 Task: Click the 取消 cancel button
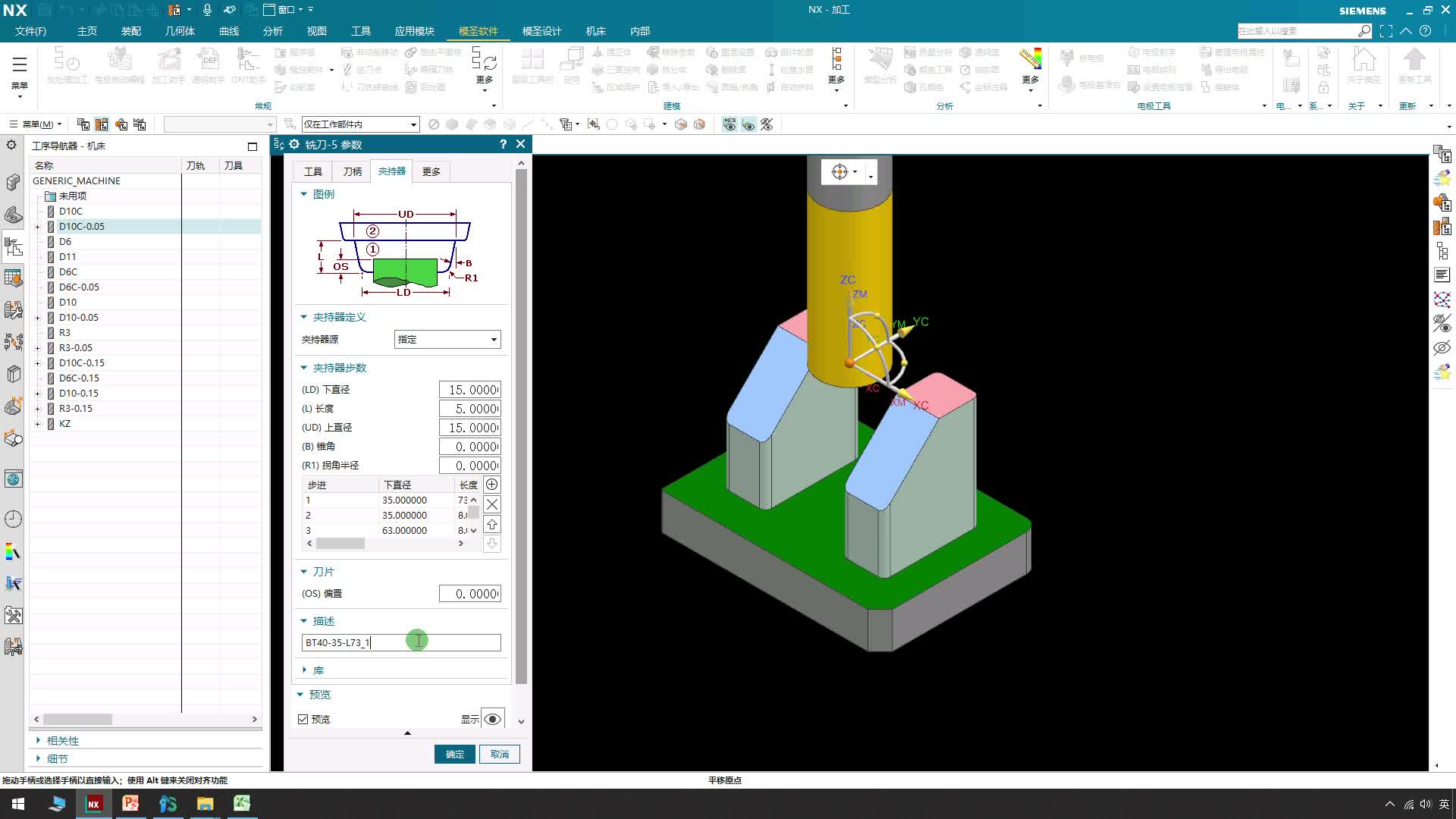[500, 755]
